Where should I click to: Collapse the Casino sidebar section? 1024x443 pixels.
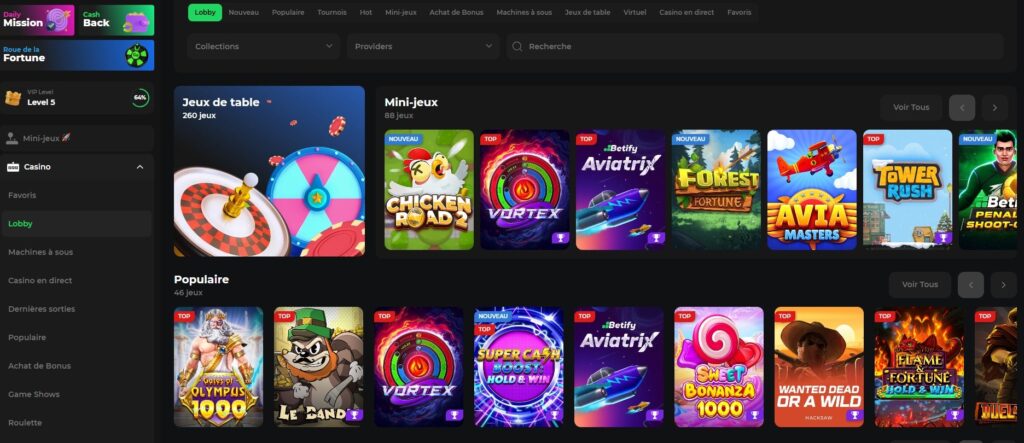pyautogui.click(x=139, y=167)
